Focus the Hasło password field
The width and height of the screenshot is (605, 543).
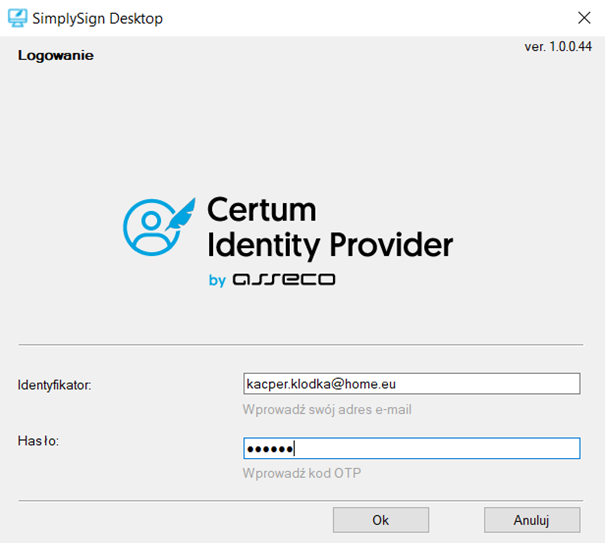click(x=412, y=448)
